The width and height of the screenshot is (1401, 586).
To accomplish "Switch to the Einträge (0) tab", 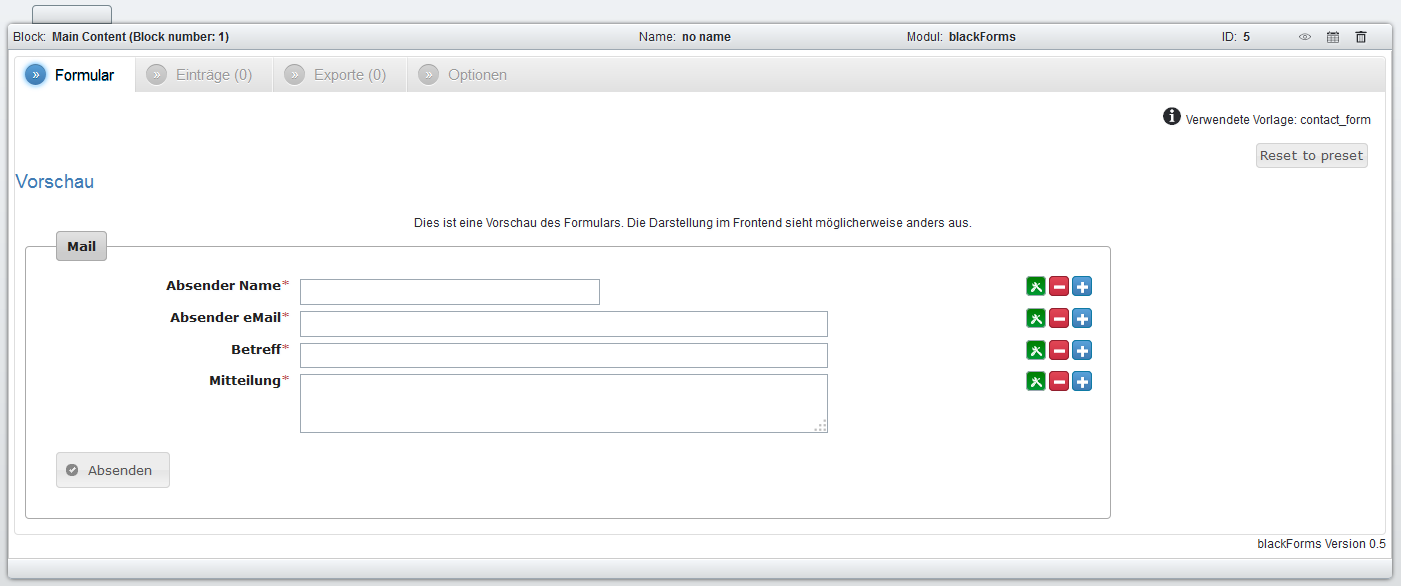I will (x=201, y=75).
